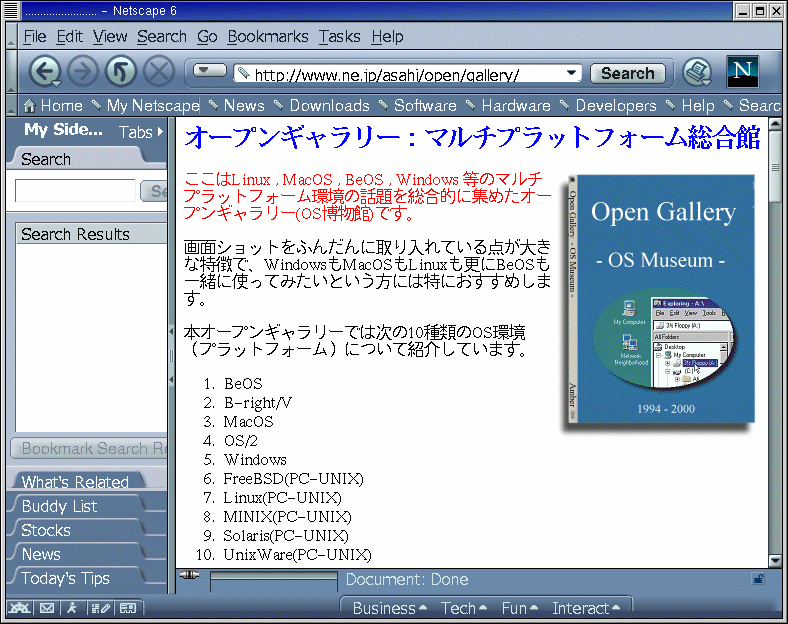
Task: Switch to the News sidebar tab
Action: 75,554
